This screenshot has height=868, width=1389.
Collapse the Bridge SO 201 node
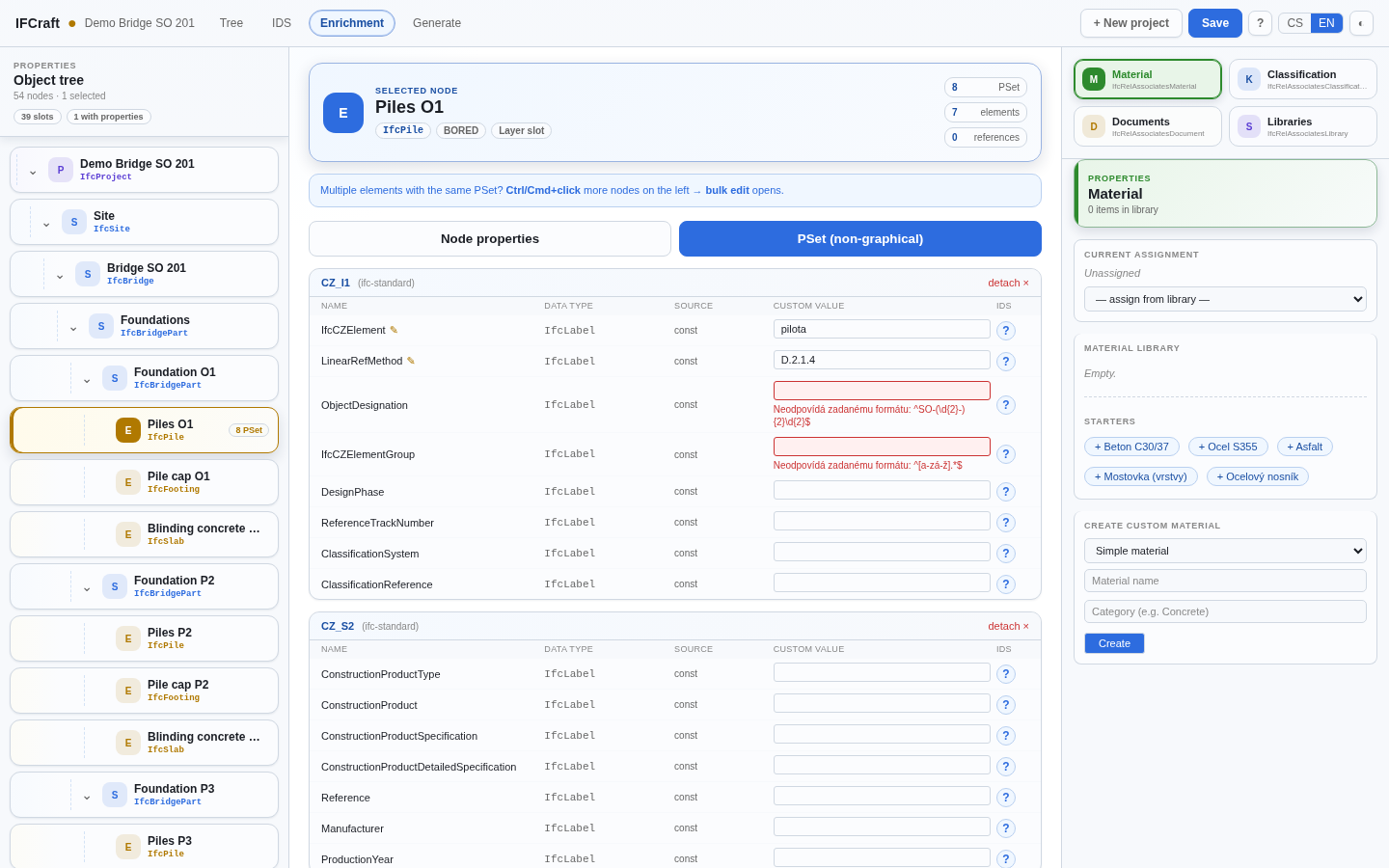point(60,275)
